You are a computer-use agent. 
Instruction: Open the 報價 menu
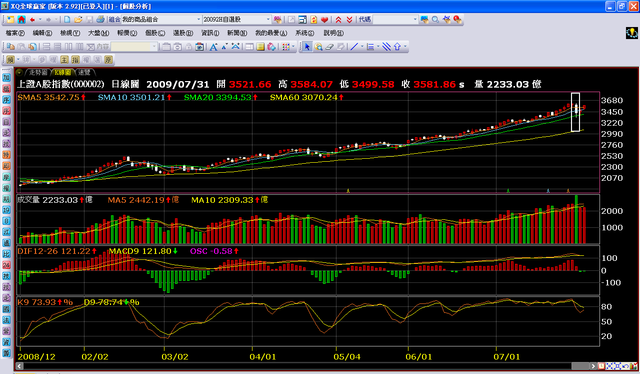(127, 33)
